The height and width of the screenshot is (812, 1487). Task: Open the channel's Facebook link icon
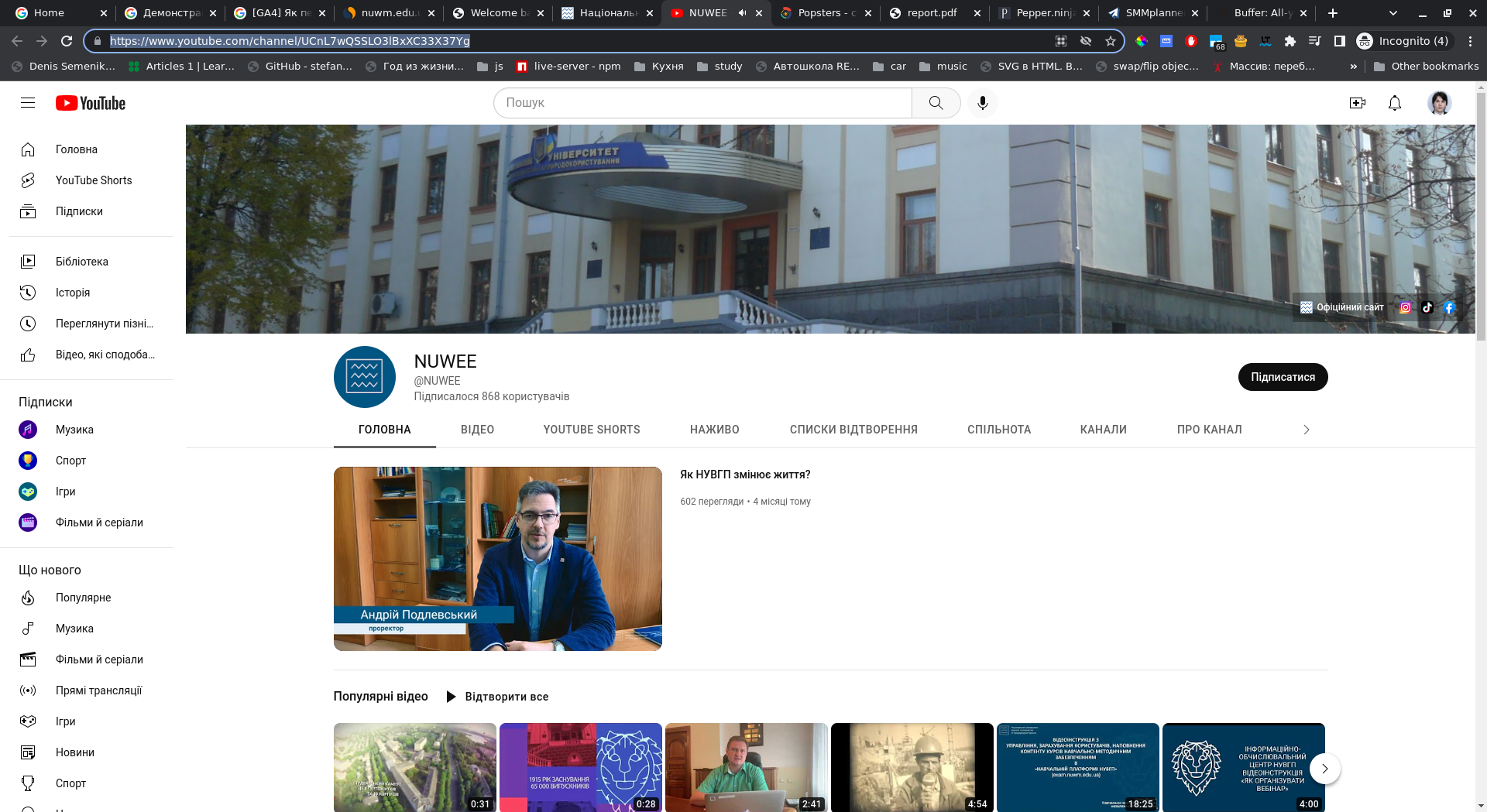(x=1449, y=307)
